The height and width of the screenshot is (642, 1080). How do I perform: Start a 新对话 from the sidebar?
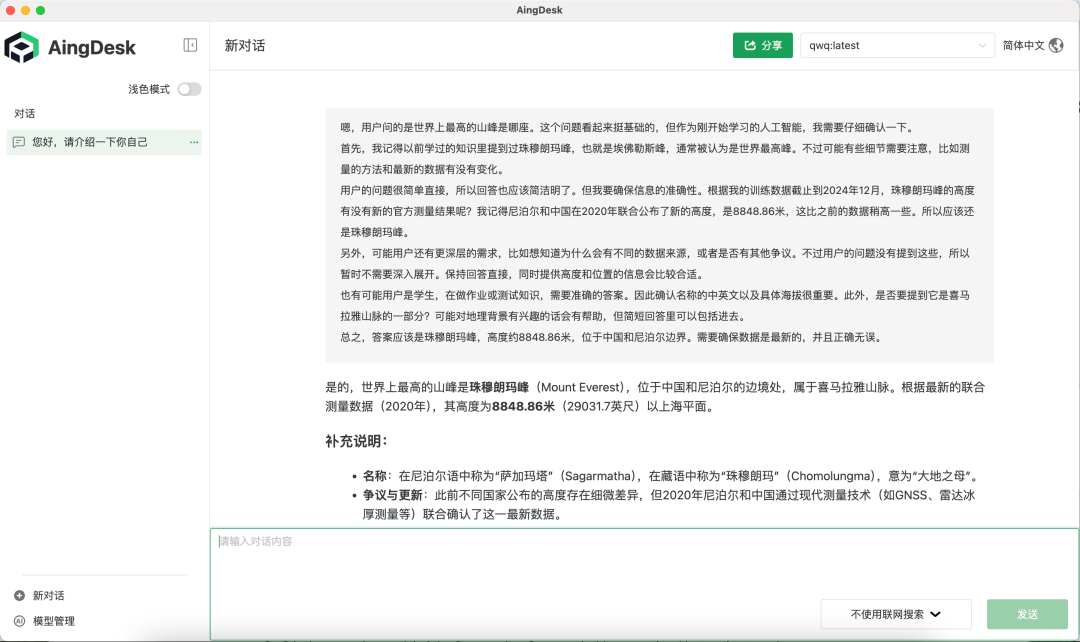pos(48,595)
